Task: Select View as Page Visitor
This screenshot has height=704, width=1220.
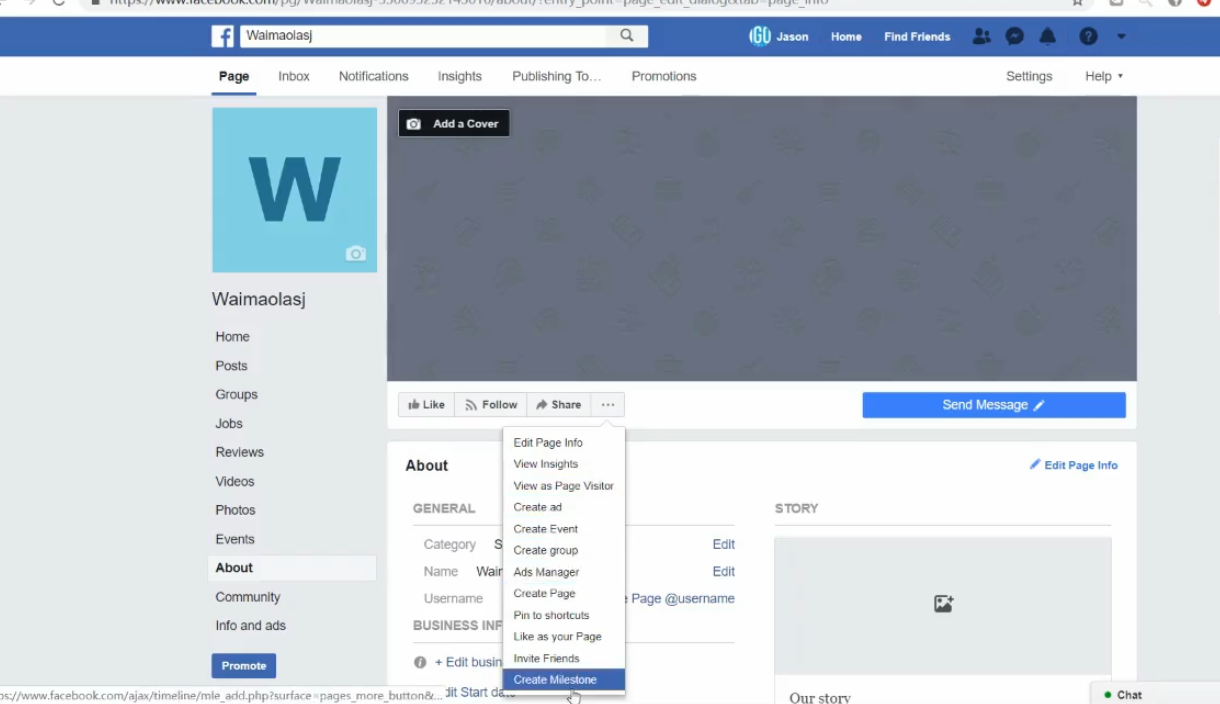Action: pyautogui.click(x=564, y=486)
